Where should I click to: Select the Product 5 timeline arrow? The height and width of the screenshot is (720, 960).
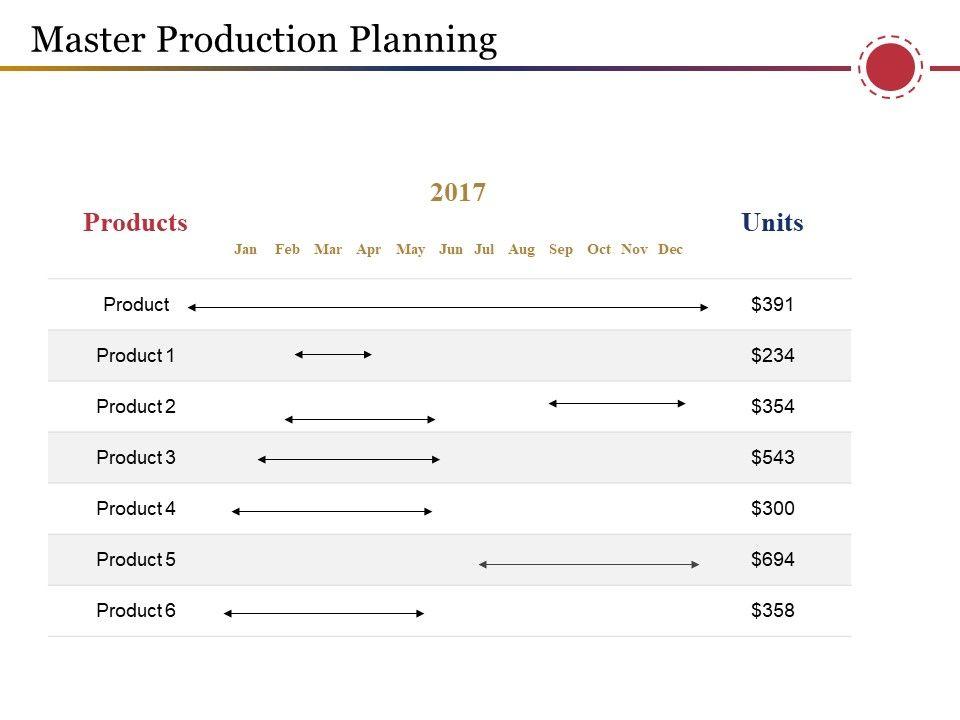(589, 565)
